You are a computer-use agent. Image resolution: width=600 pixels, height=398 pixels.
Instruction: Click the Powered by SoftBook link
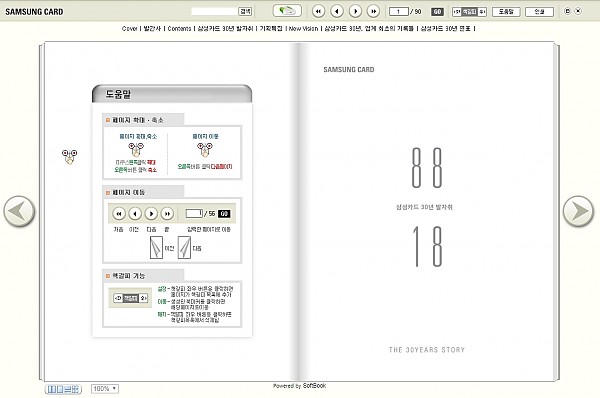[x=300, y=386]
